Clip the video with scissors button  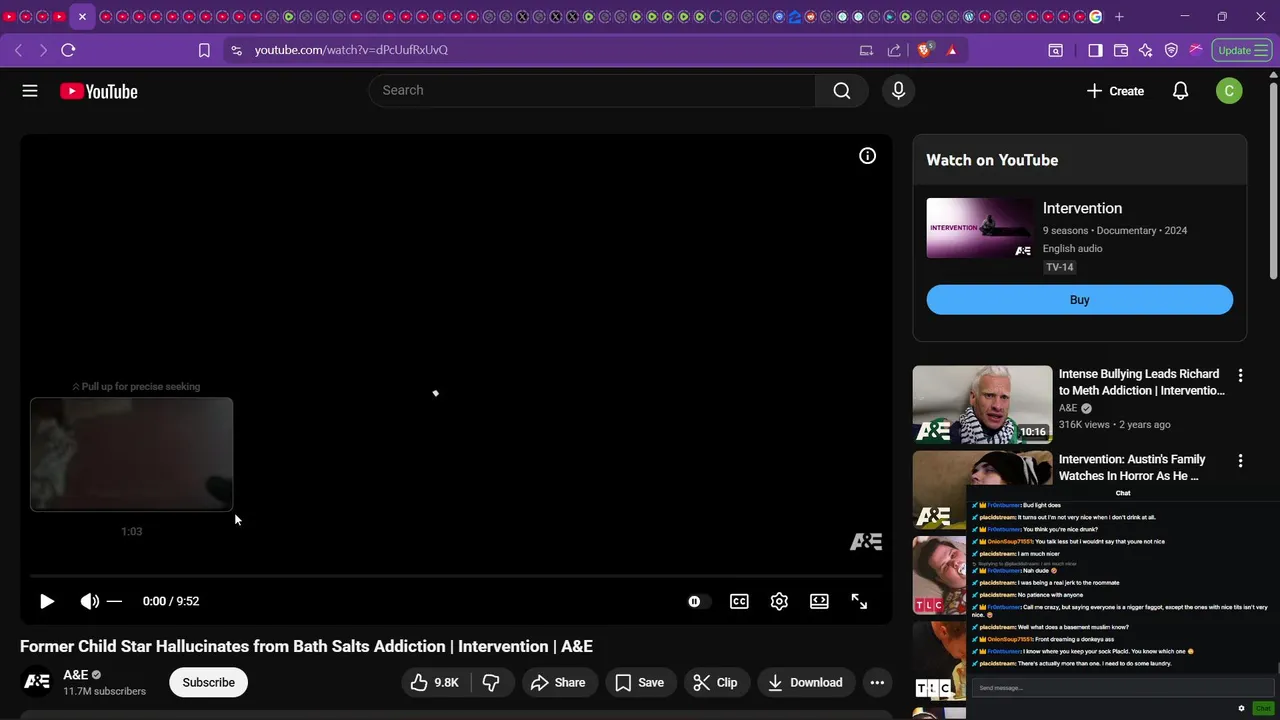(716, 682)
